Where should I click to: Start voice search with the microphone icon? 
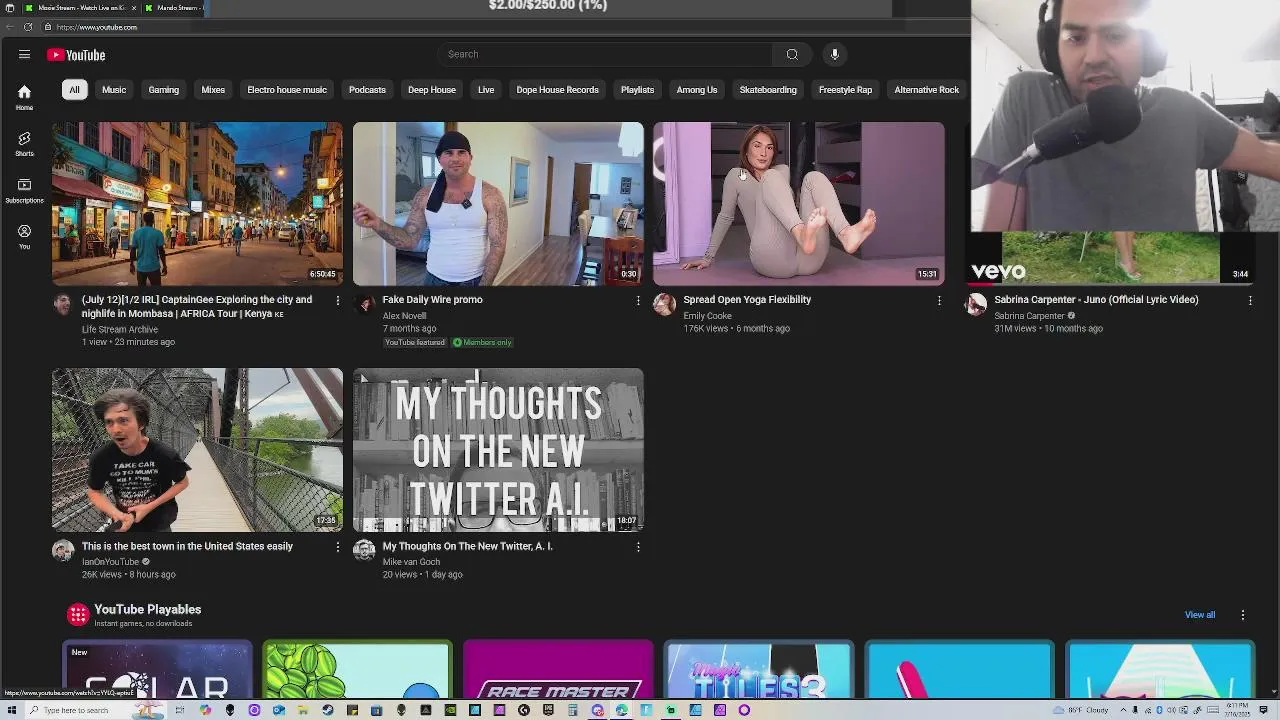[835, 54]
